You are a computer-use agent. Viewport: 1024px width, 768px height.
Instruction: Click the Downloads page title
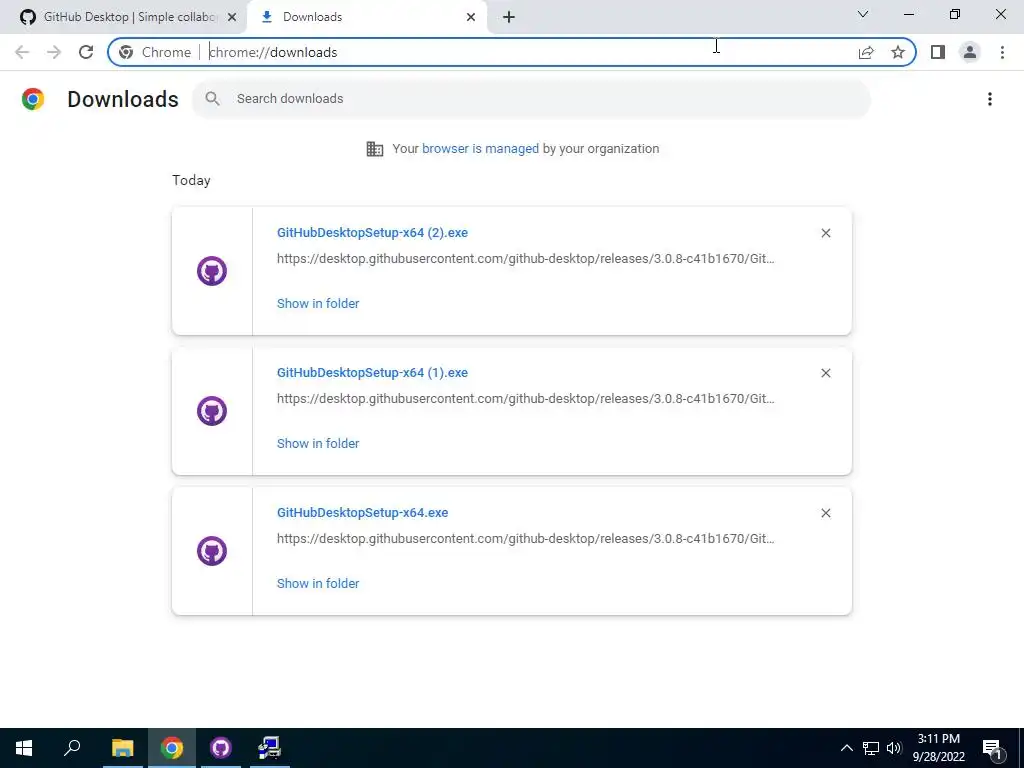point(123,99)
